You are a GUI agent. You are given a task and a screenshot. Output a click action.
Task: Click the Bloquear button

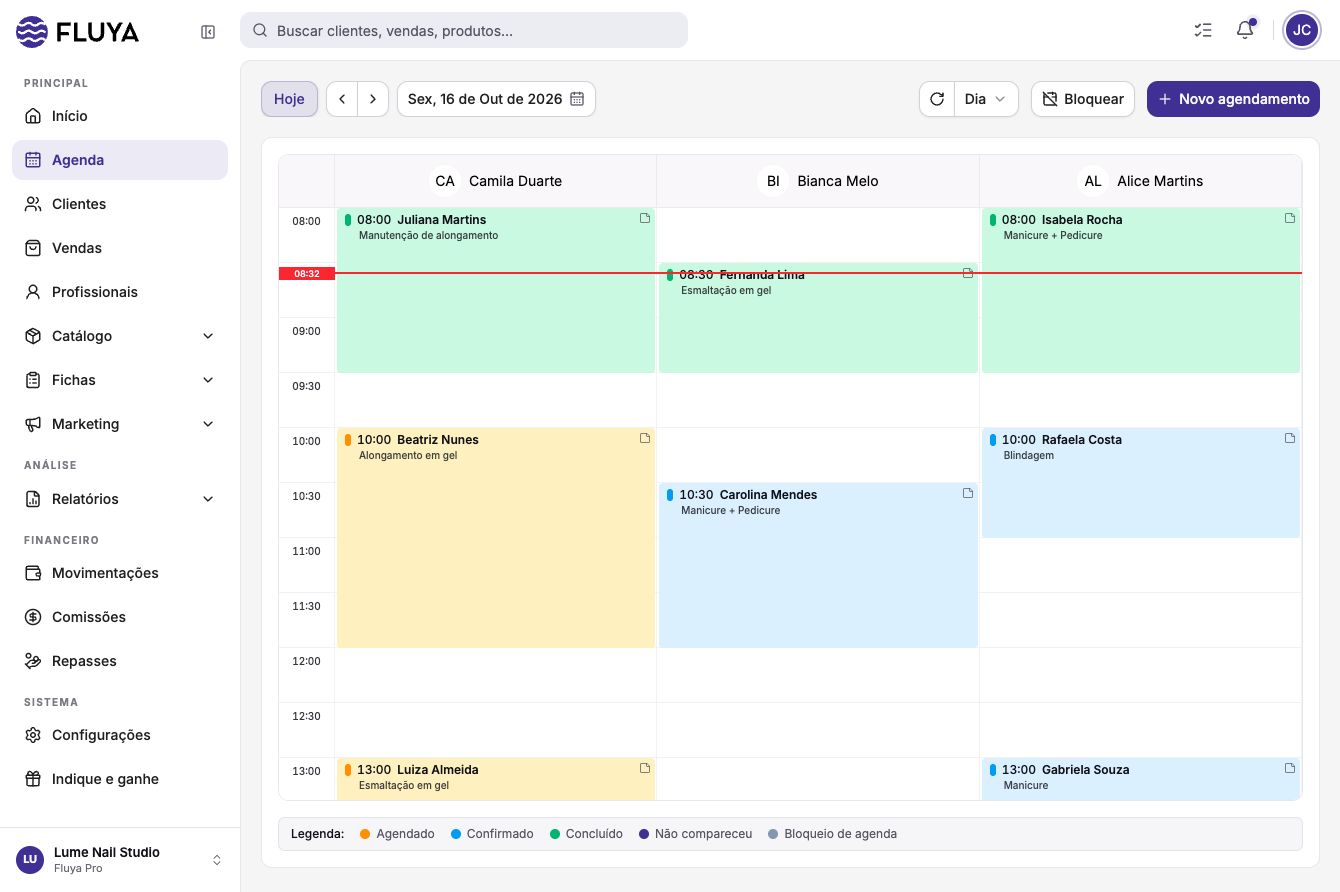1083,99
